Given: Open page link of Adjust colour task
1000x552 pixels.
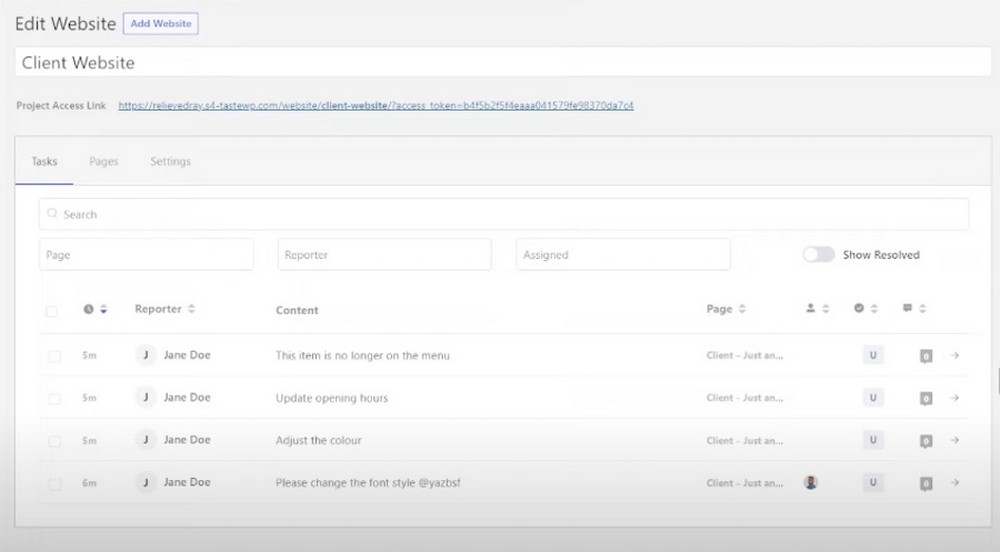Looking at the screenshot, I should (x=744, y=440).
